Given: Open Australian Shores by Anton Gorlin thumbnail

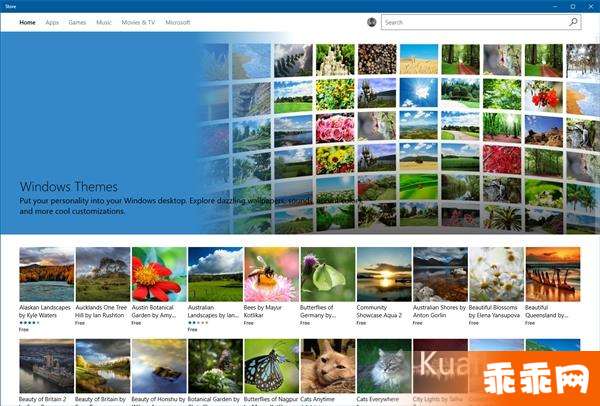Looking at the screenshot, I should tap(440, 274).
